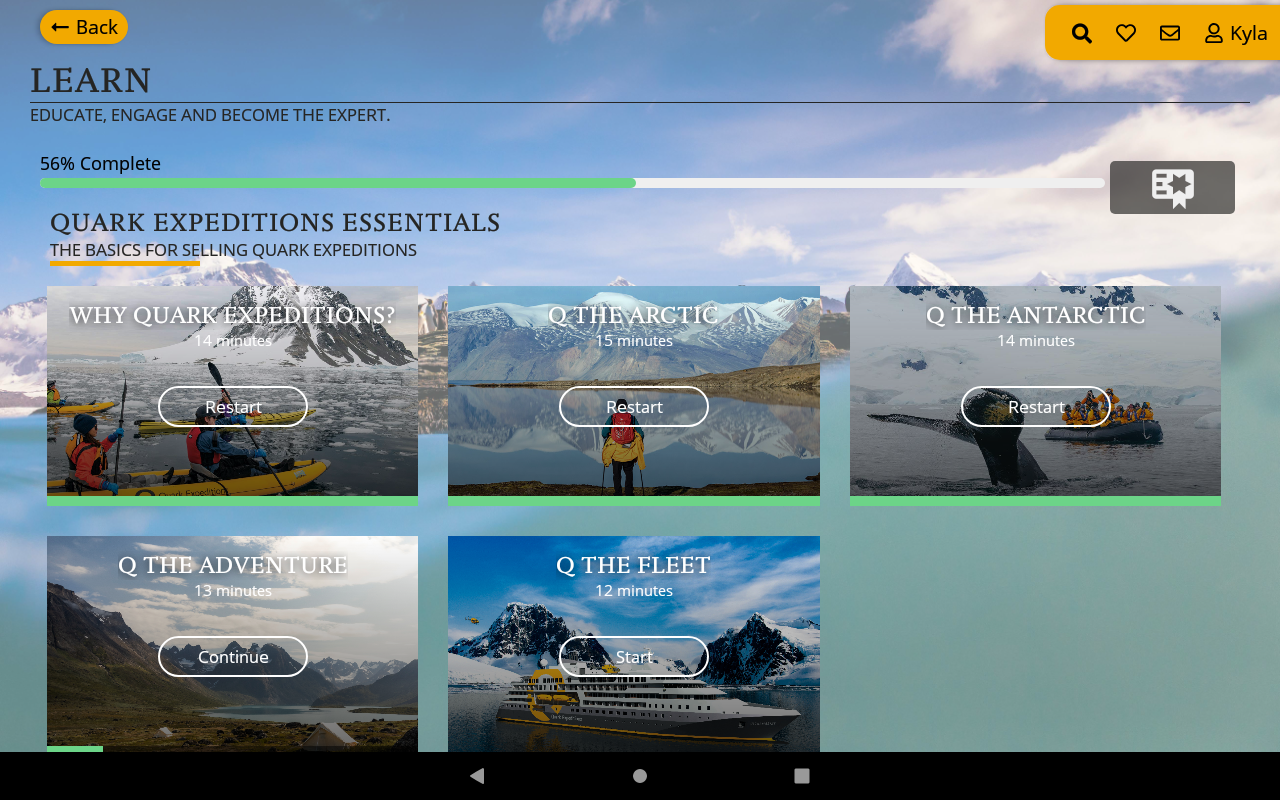Click '12 minutes' on the Fleet card
The image size is (1280, 800).
click(634, 591)
